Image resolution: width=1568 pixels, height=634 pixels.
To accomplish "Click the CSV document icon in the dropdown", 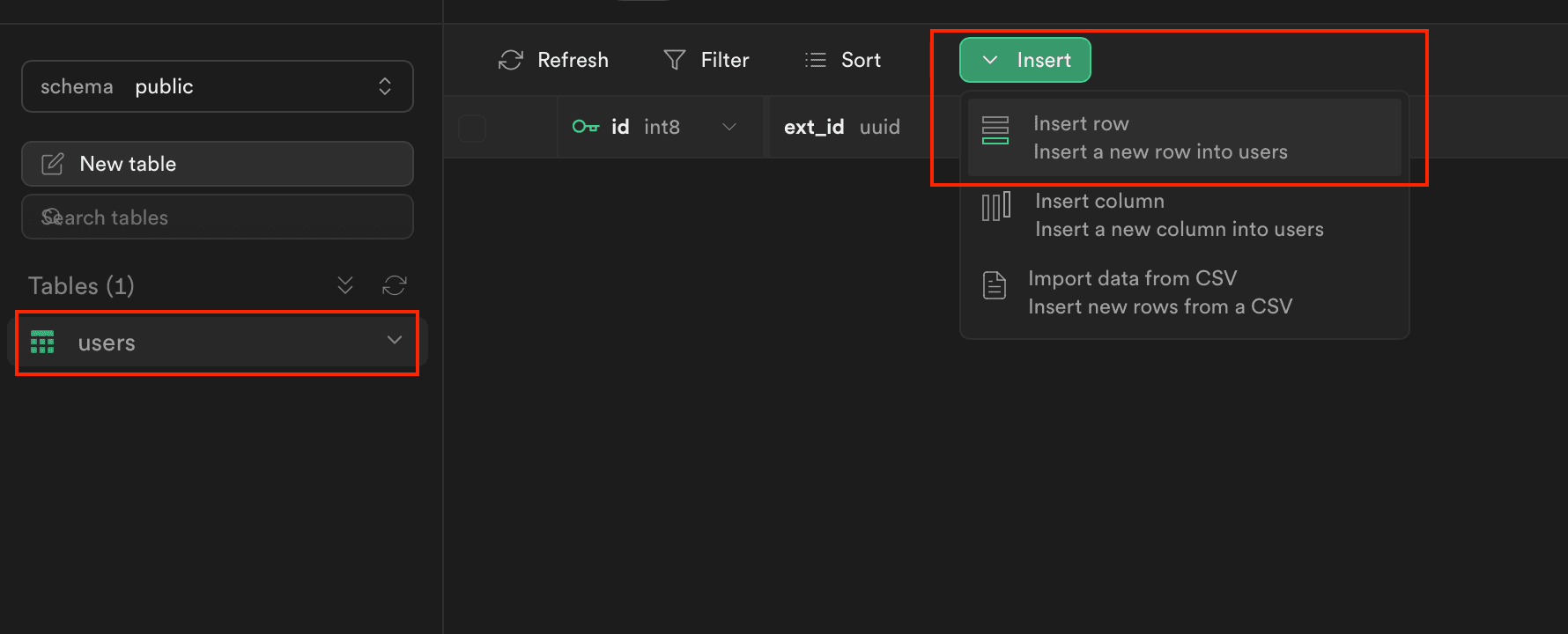I will click(995, 285).
